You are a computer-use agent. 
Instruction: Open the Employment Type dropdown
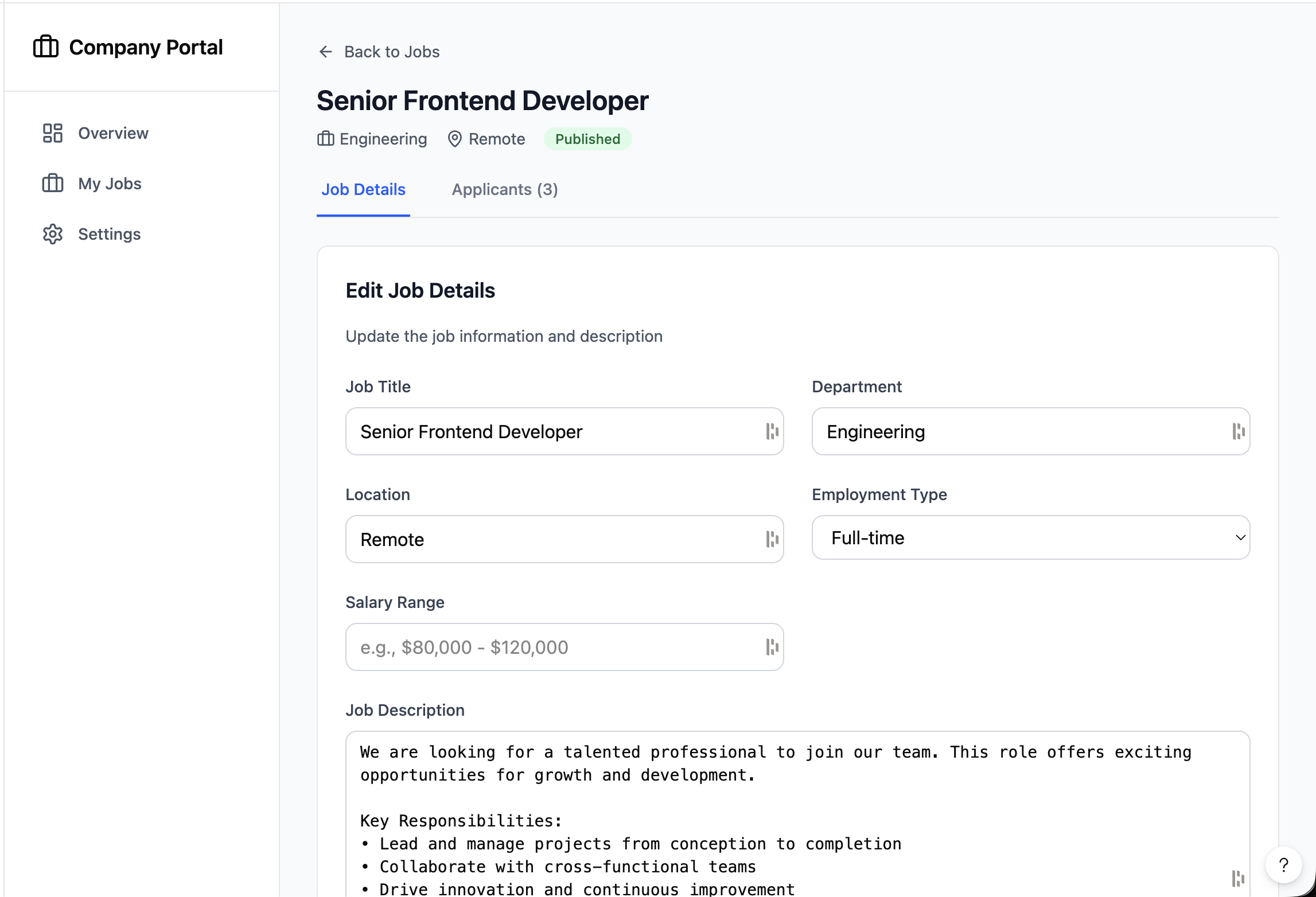[1030, 537]
